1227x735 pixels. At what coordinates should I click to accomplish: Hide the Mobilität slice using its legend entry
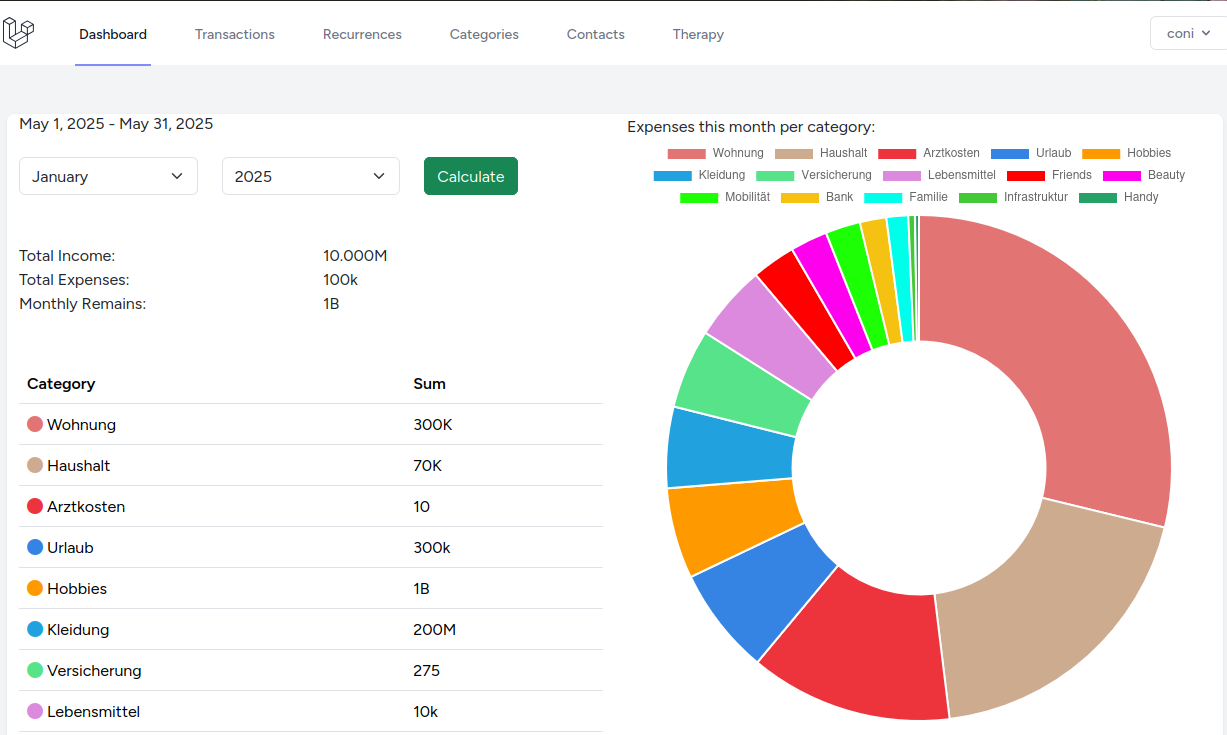pyautogui.click(x=699, y=197)
